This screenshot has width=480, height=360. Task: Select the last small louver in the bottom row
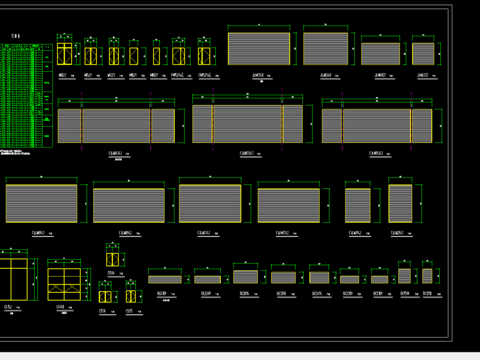427,276
